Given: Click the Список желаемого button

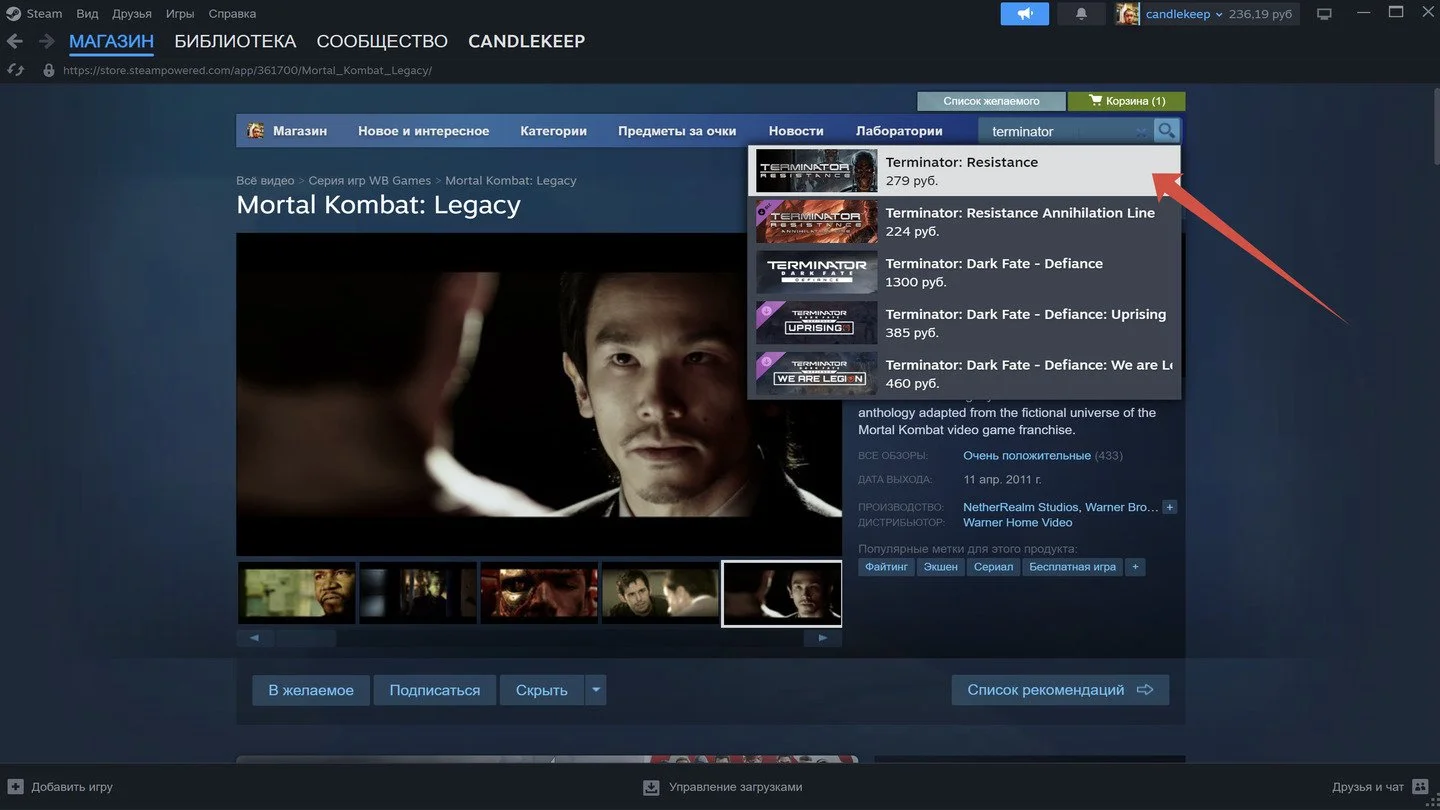Looking at the screenshot, I should (x=991, y=101).
